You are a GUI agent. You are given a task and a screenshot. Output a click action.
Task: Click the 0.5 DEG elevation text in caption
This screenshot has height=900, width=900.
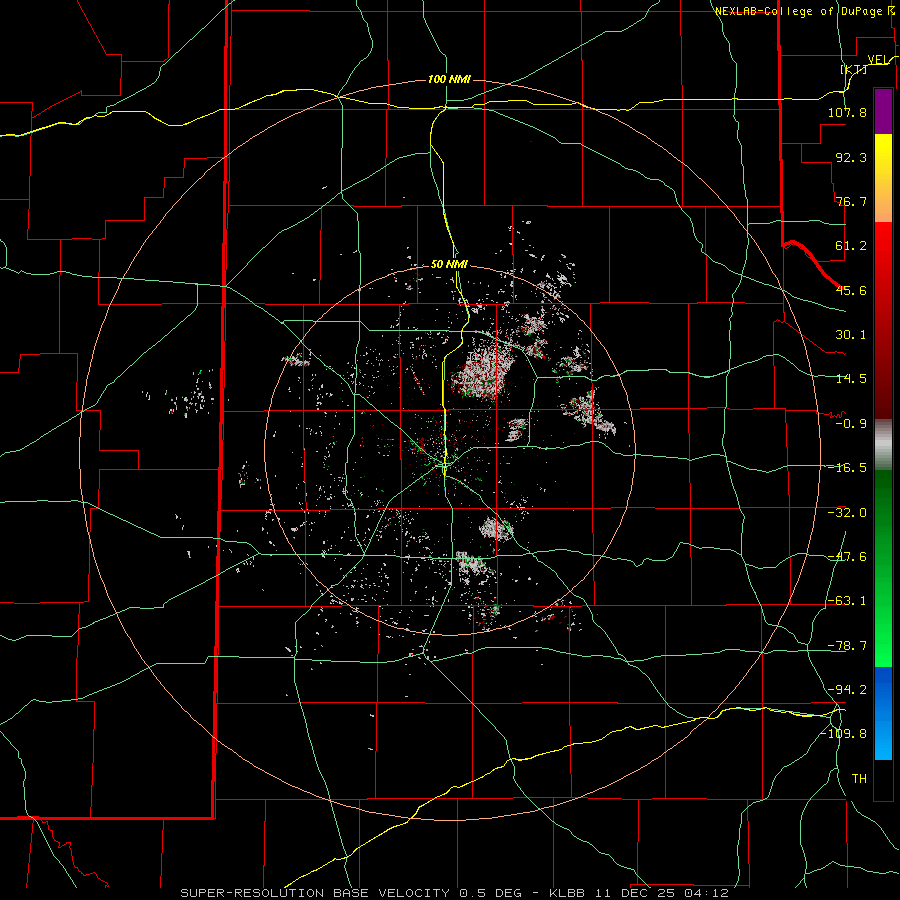click(490, 893)
